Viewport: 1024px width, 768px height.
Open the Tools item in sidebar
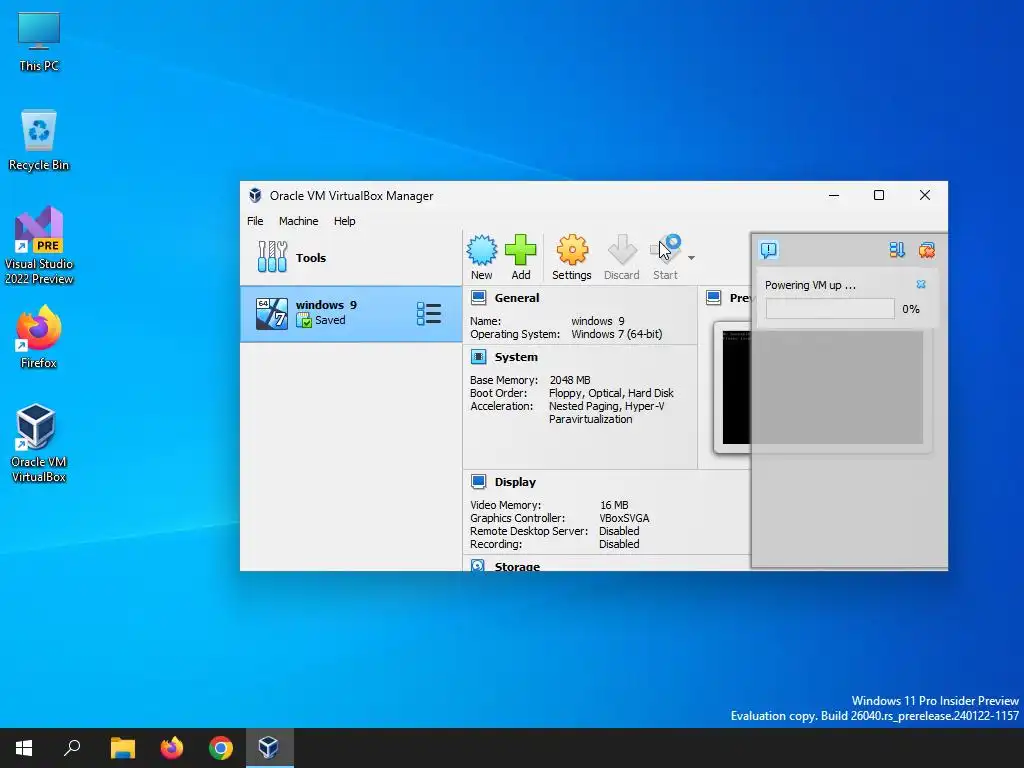point(351,257)
